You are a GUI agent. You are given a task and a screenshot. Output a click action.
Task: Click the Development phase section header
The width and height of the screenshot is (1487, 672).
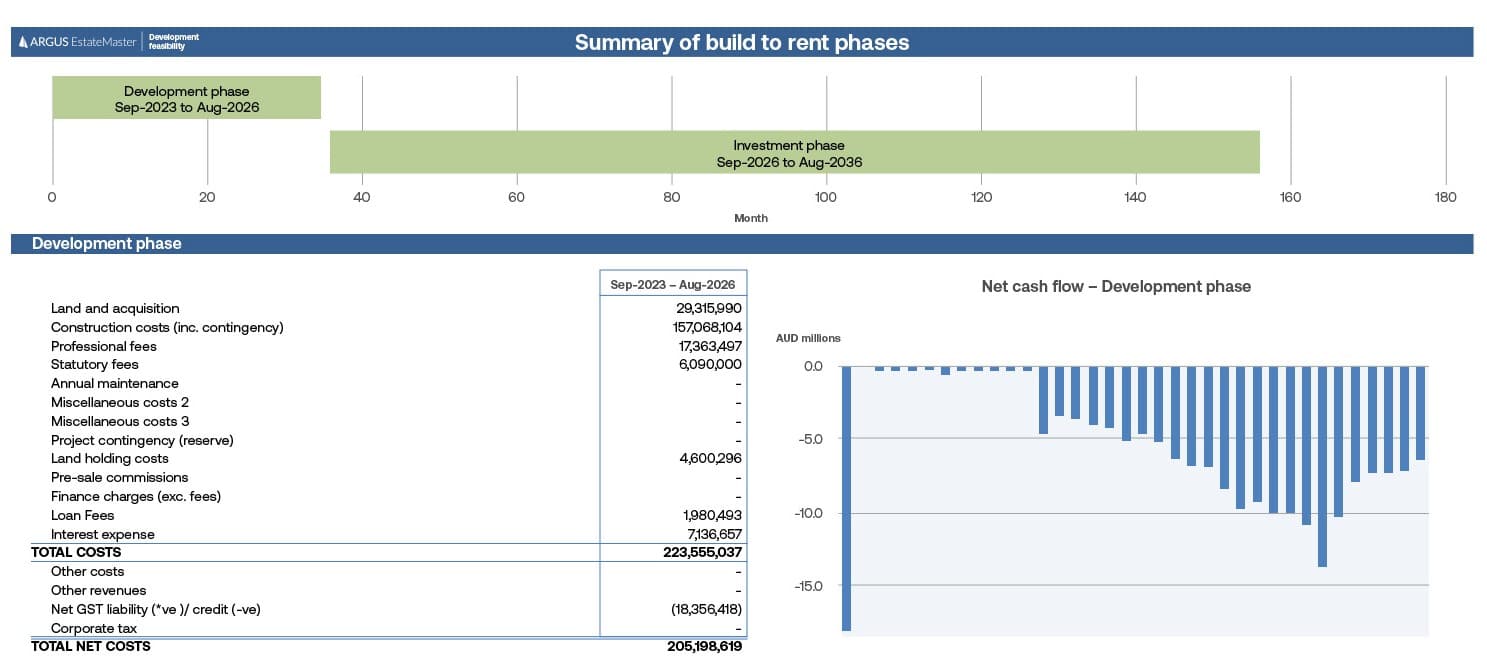106,243
